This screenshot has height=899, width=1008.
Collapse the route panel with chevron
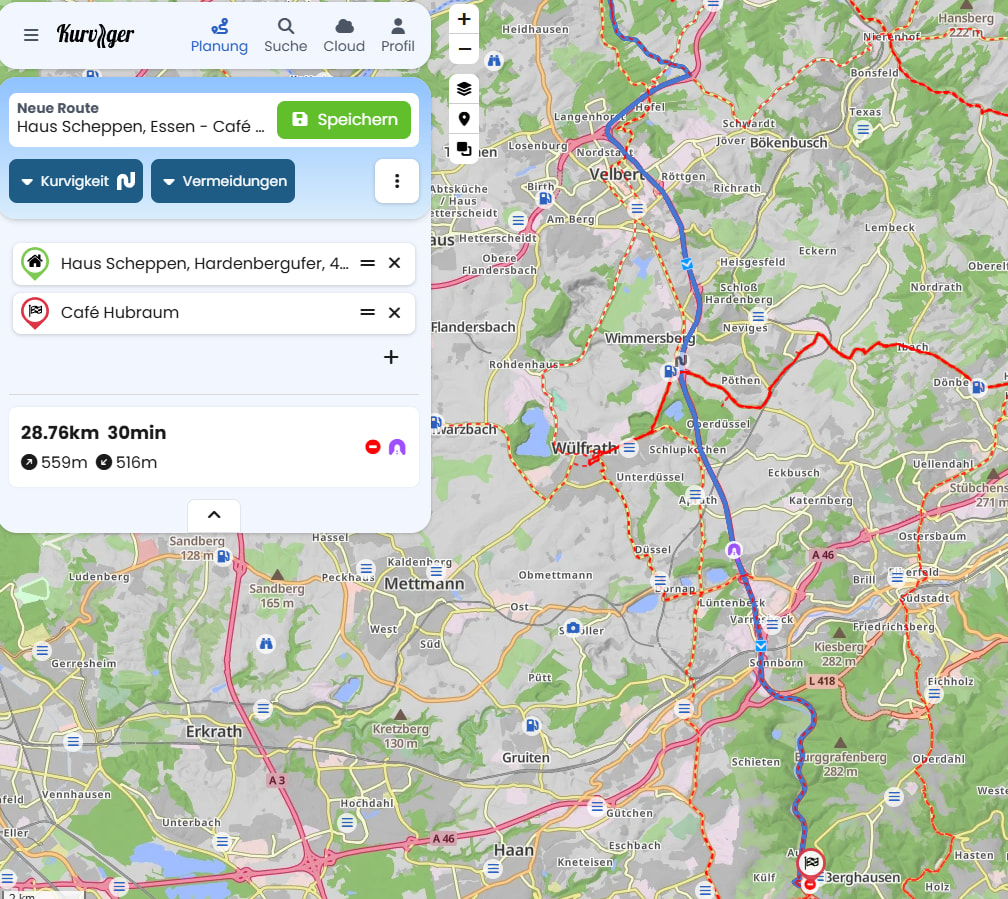214,515
